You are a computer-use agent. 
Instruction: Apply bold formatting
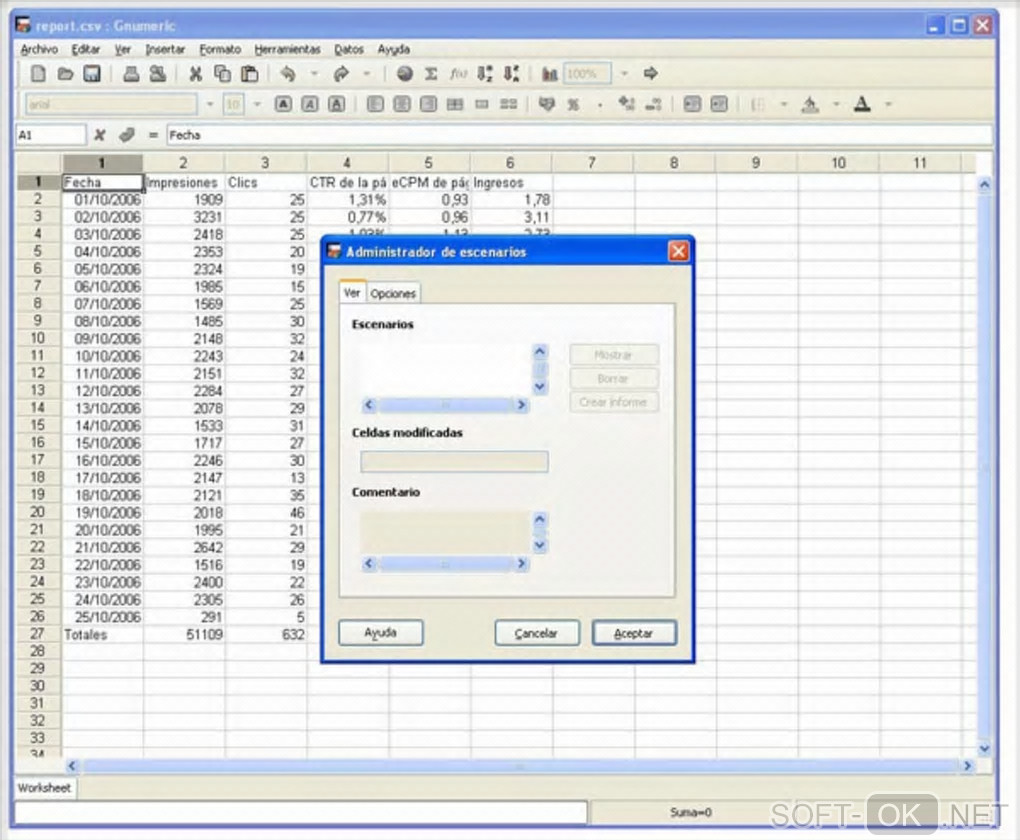(x=283, y=104)
